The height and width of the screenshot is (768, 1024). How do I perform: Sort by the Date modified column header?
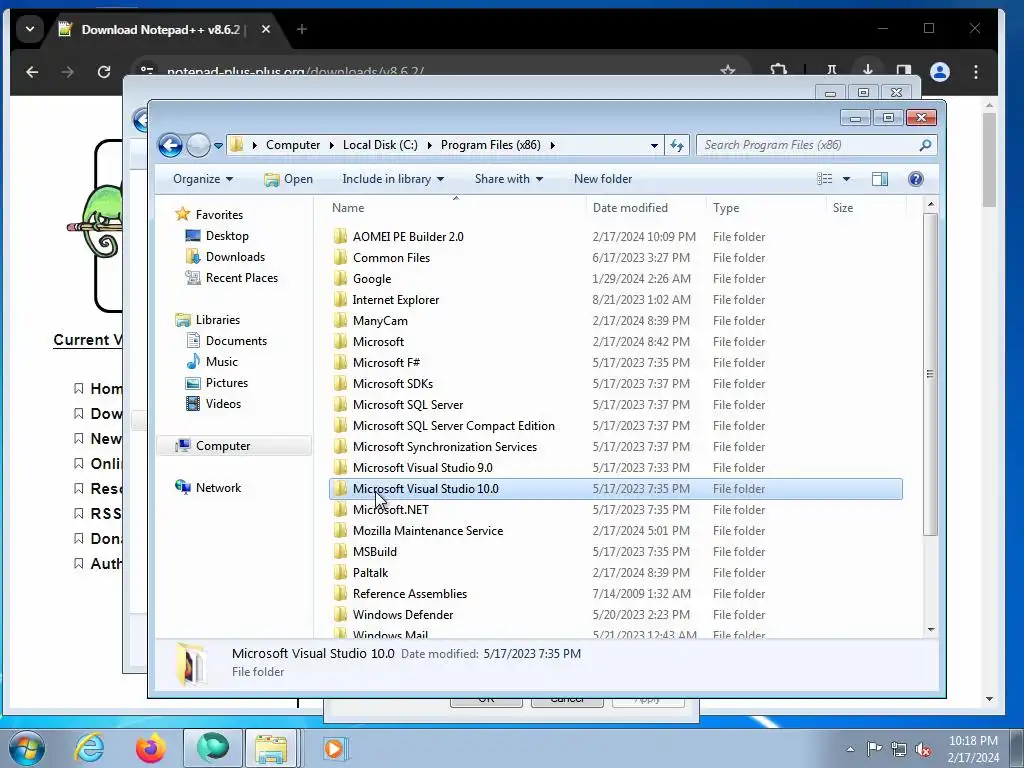coord(630,208)
